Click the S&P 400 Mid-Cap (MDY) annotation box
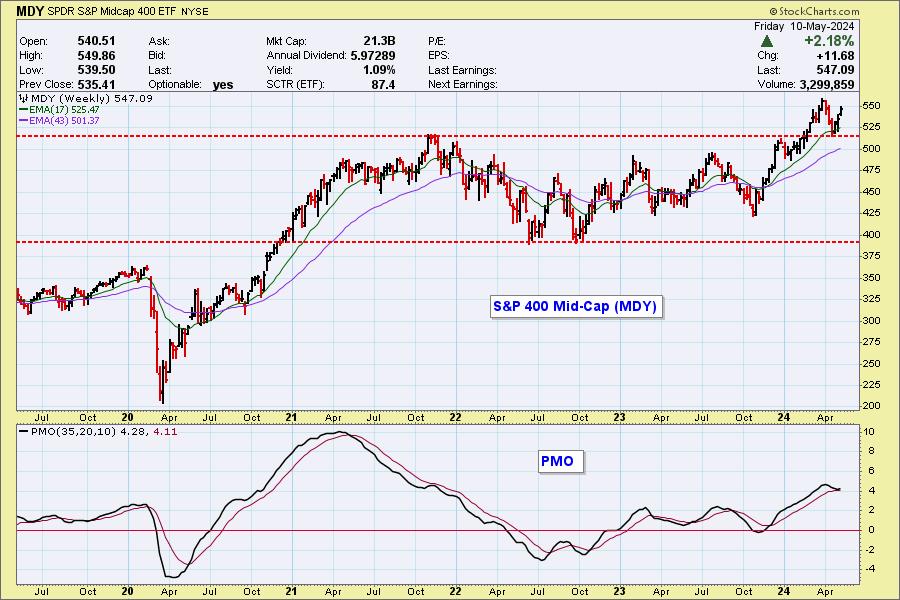Screen dimensions: 900x600 click(575, 306)
